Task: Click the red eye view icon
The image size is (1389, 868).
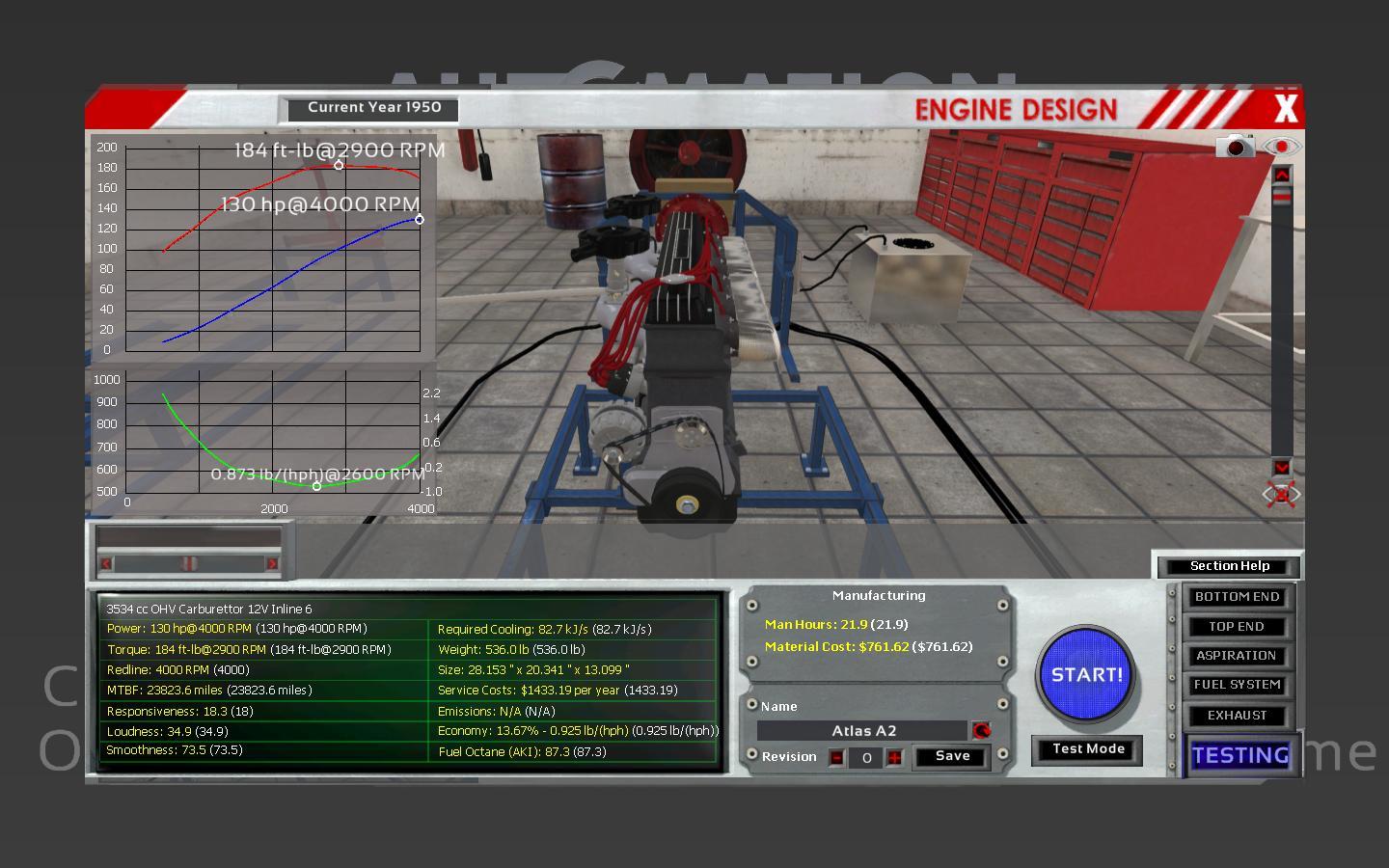Action: tap(1282, 148)
